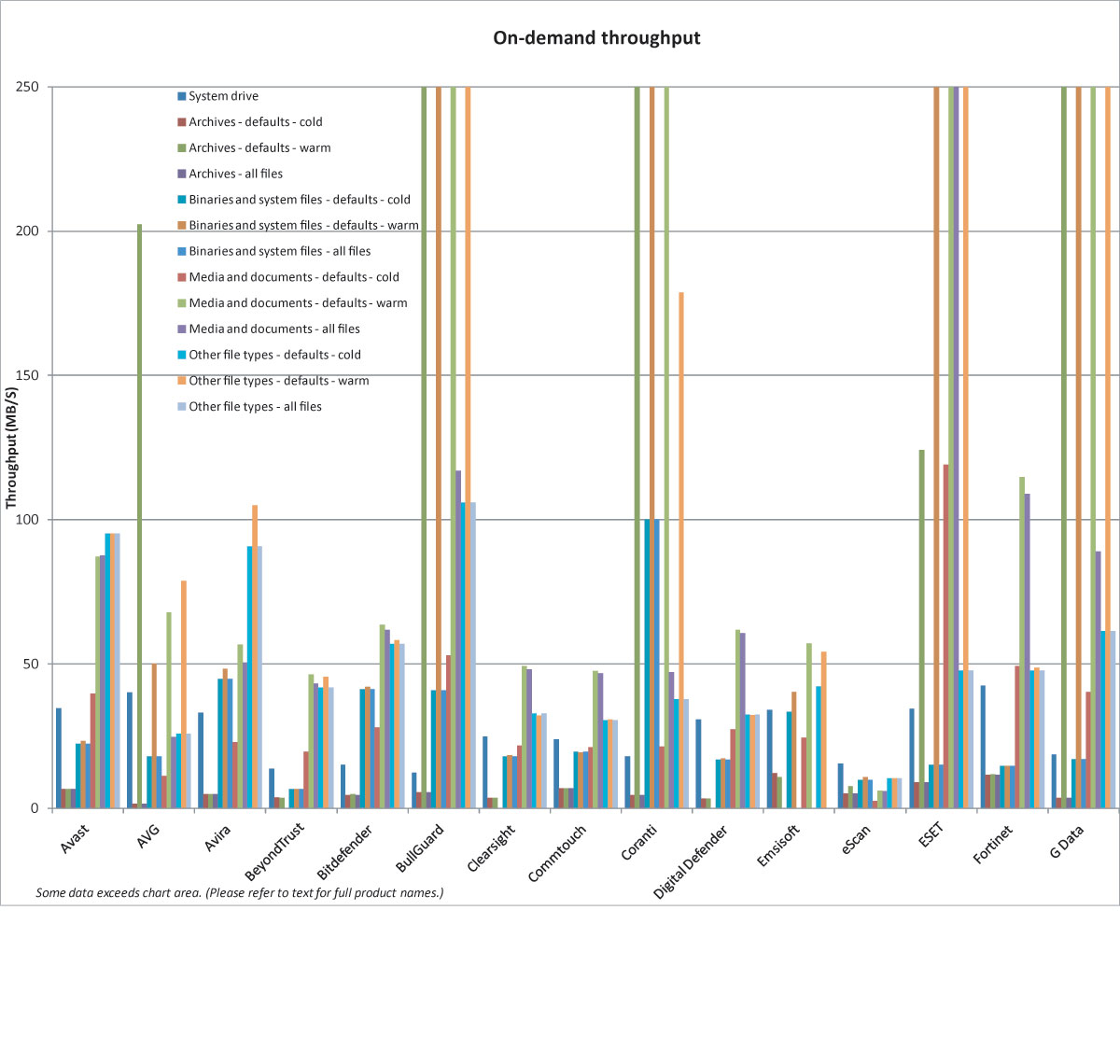Click the 0 y-axis value
Viewport: 1120px width, 1064px height.
click(35, 808)
